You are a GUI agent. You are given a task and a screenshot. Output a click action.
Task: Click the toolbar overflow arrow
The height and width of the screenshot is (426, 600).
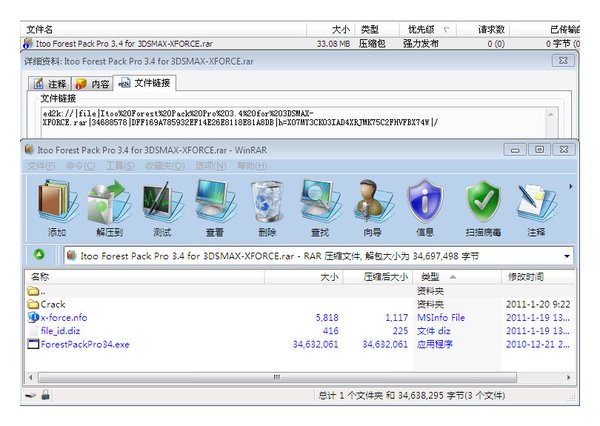(x=570, y=186)
